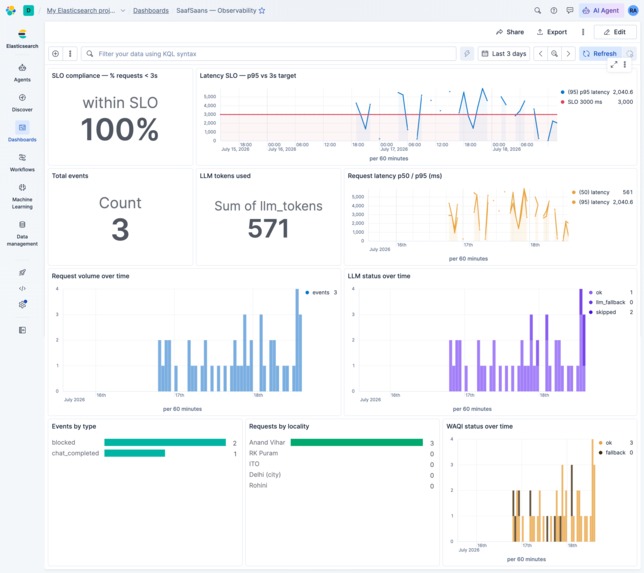The image size is (644, 573).
Task: Toggle ok series in LLM status legend
Action: click(x=599, y=292)
